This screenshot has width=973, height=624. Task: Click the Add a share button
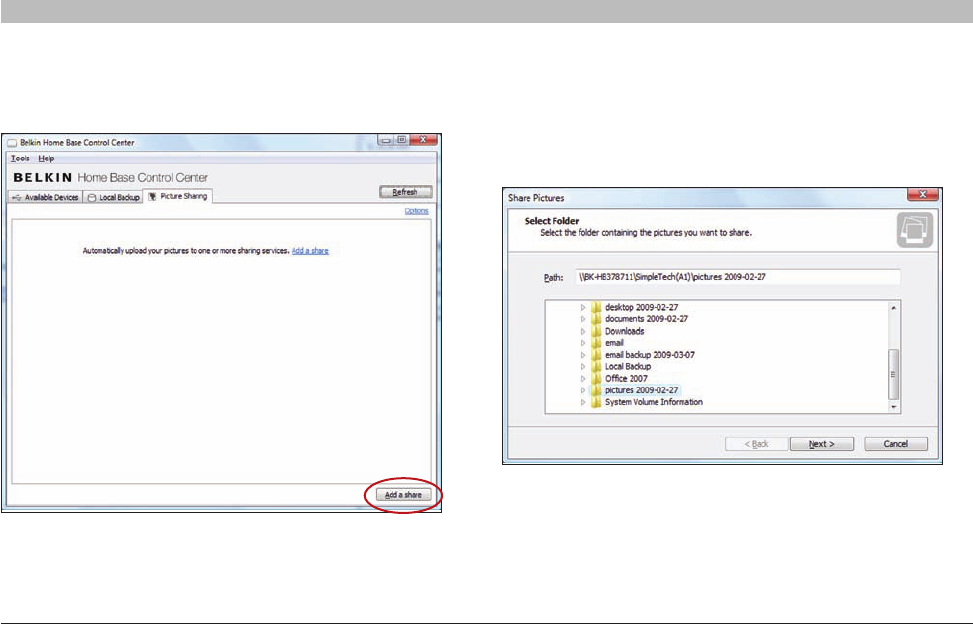pos(403,495)
